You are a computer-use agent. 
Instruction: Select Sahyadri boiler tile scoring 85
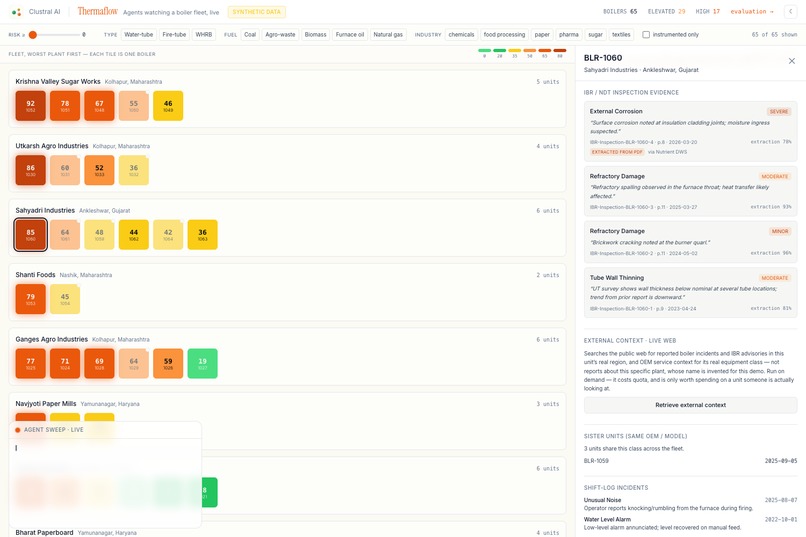30,235
